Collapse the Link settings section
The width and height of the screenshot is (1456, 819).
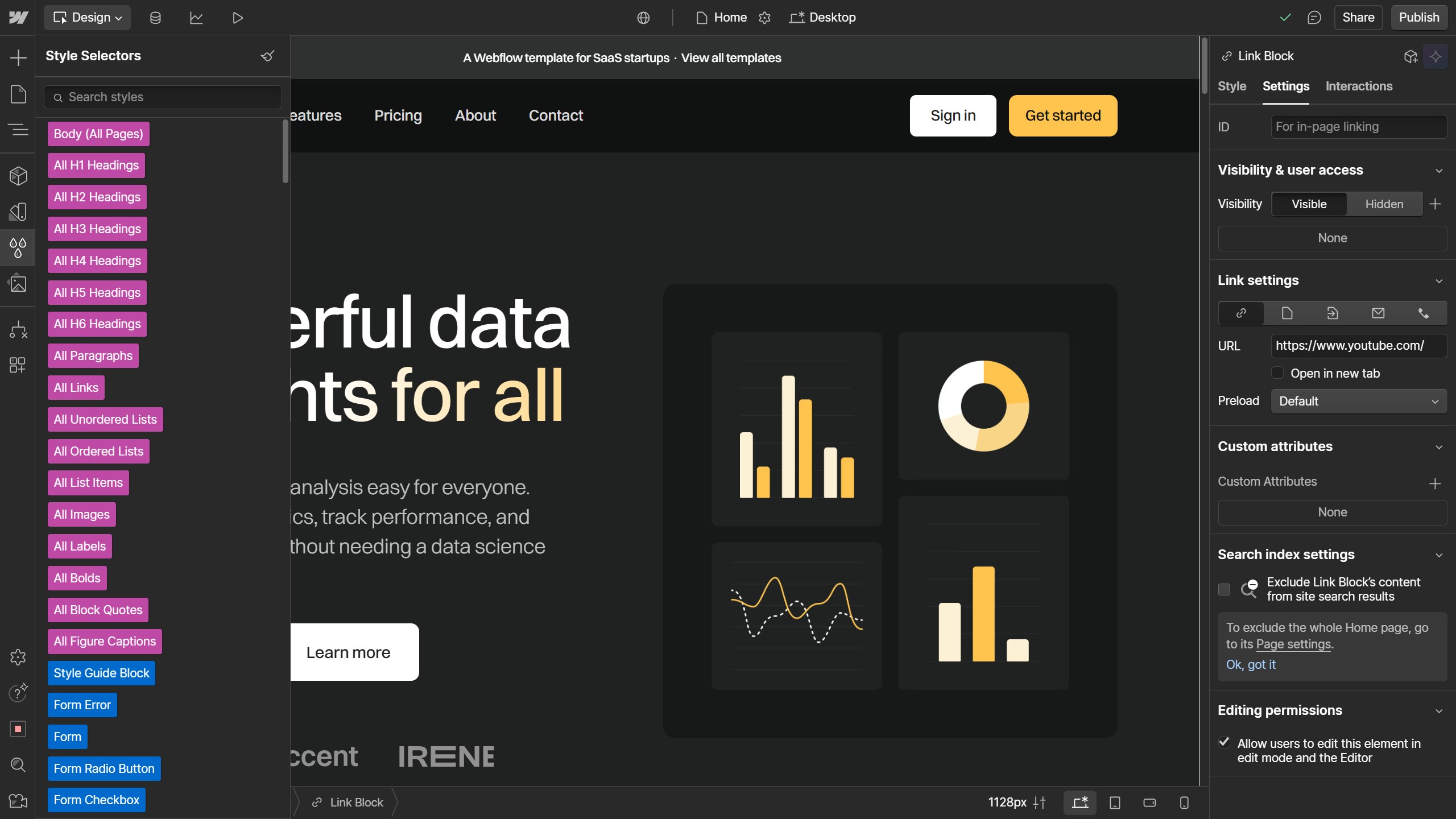coord(1439,281)
